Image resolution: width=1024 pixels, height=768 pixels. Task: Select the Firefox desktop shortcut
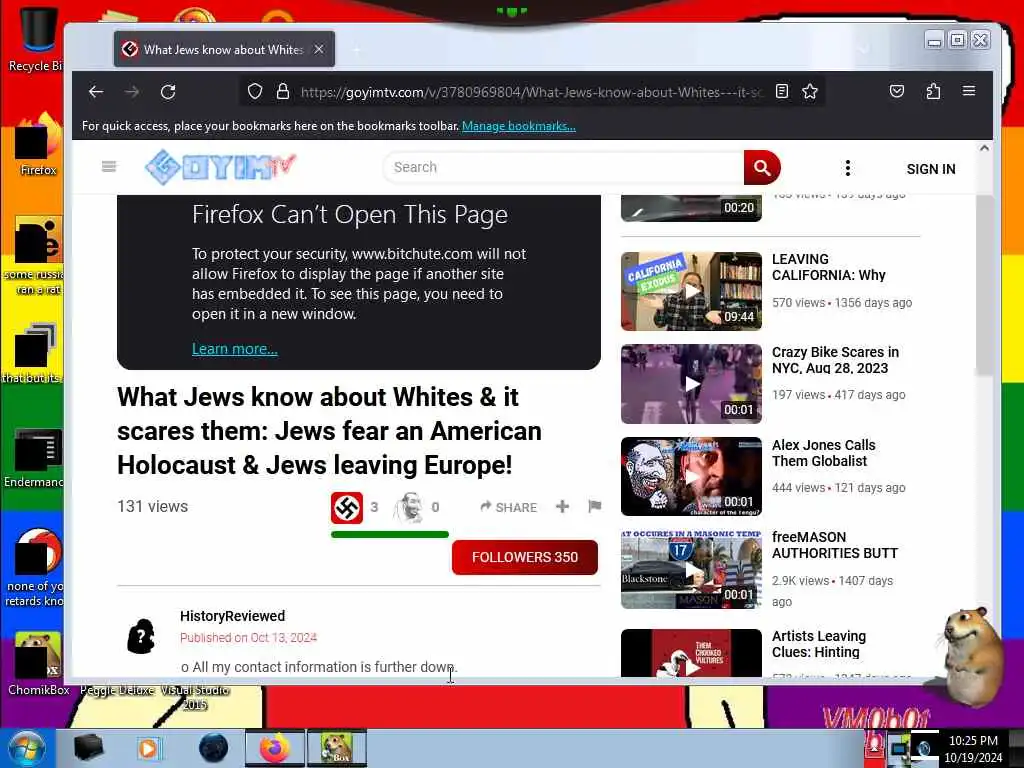click(38, 145)
